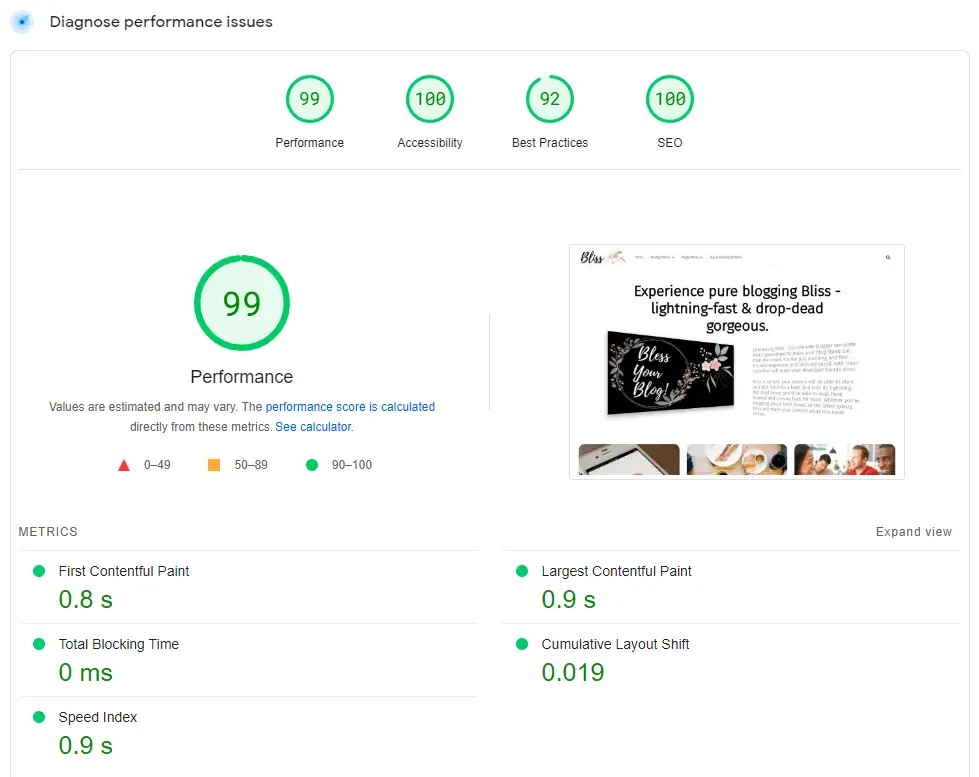Click the 0.9 s Speed Index value
This screenshot has height=777, width=979.
point(86,746)
